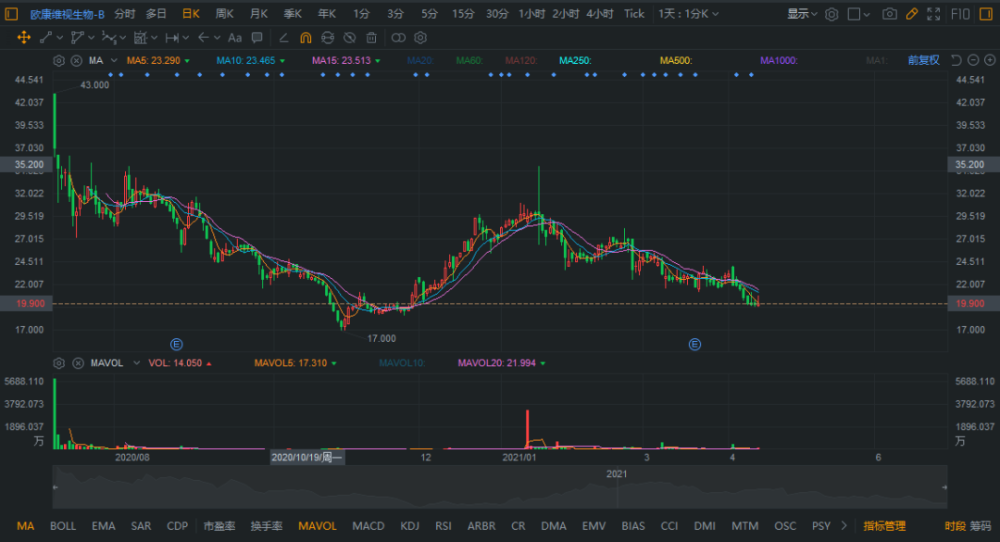Open MAVOL indicator settings gear
1000x542 pixels.
click(x=59, y=363)
